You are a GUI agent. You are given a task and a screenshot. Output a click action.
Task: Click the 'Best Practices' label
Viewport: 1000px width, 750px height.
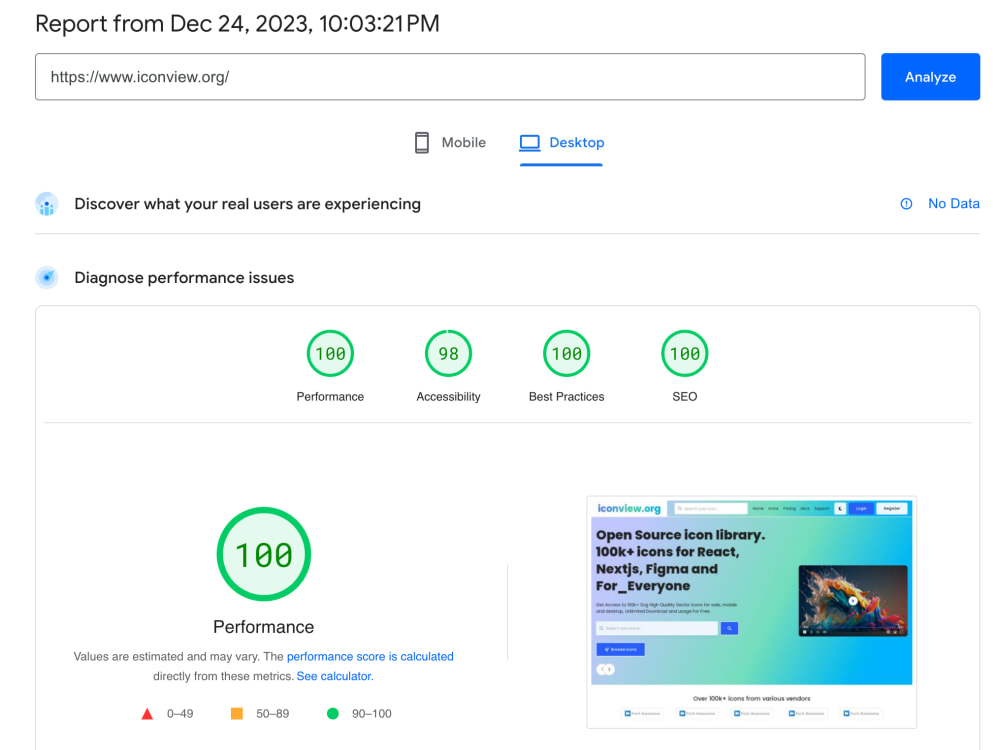566,397
